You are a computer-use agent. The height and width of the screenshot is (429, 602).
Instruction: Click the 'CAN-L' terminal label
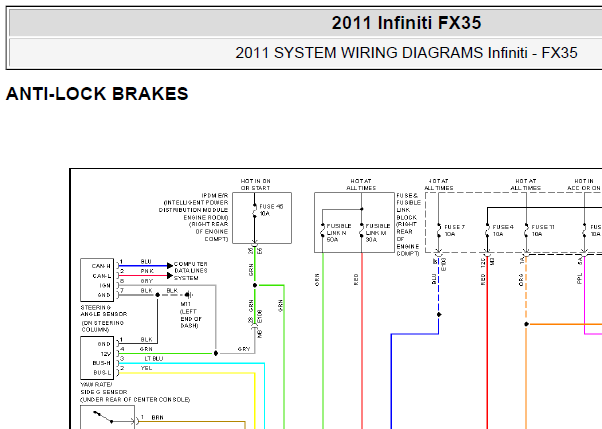tap(102, 276)
